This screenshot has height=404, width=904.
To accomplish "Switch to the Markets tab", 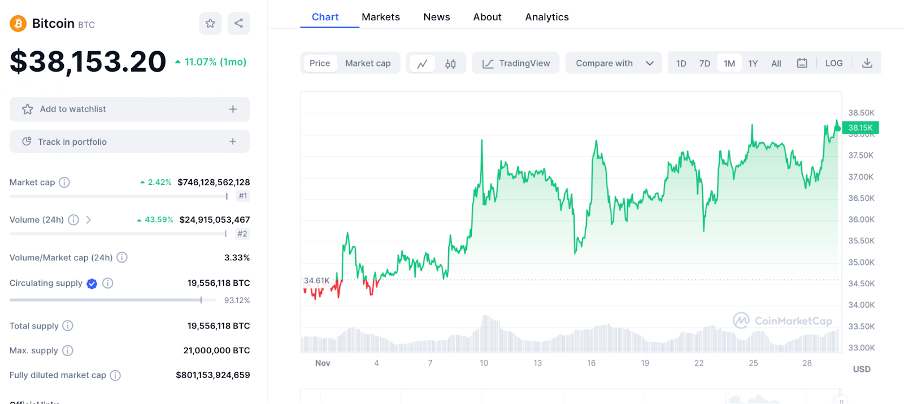I will (x=380, y=17).
